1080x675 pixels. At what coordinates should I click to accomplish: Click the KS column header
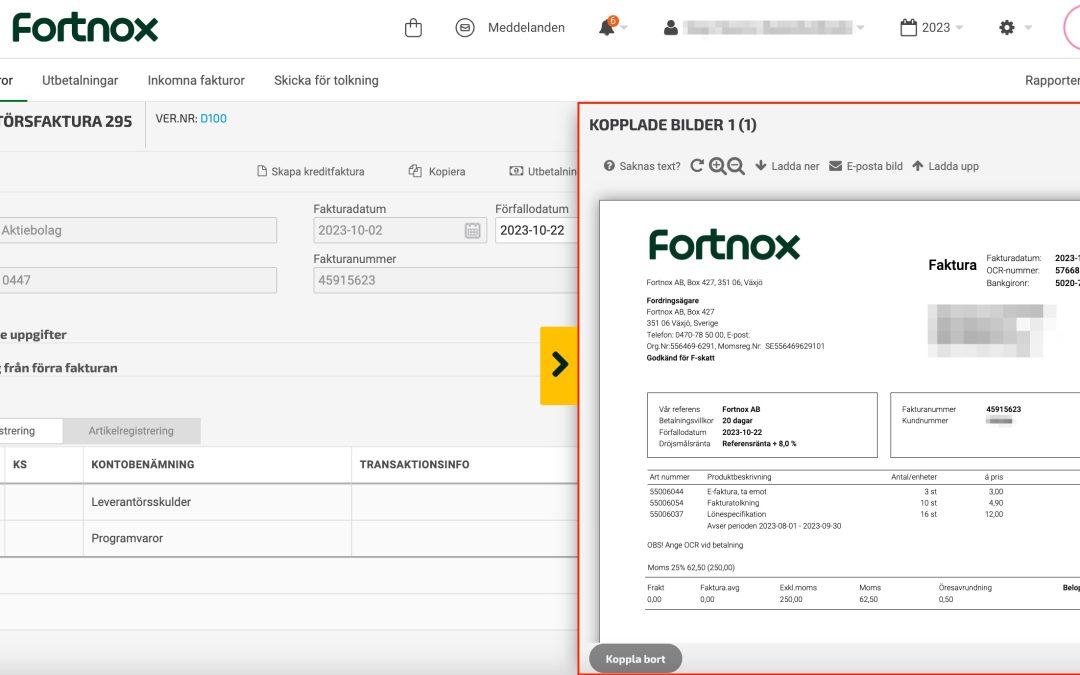click(x=20, y=465)
